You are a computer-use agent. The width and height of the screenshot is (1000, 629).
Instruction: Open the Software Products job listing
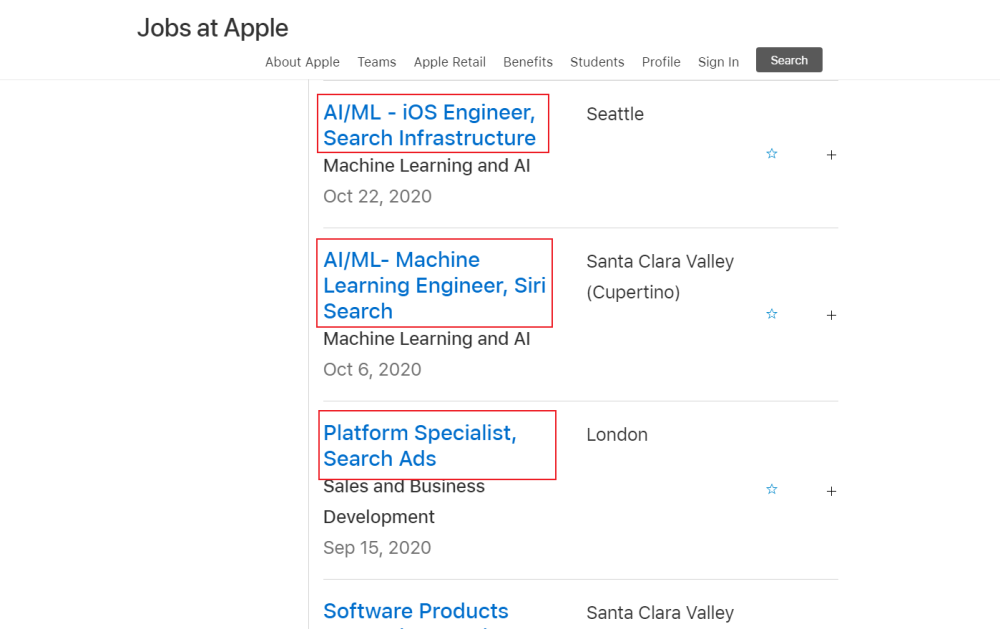416,611
